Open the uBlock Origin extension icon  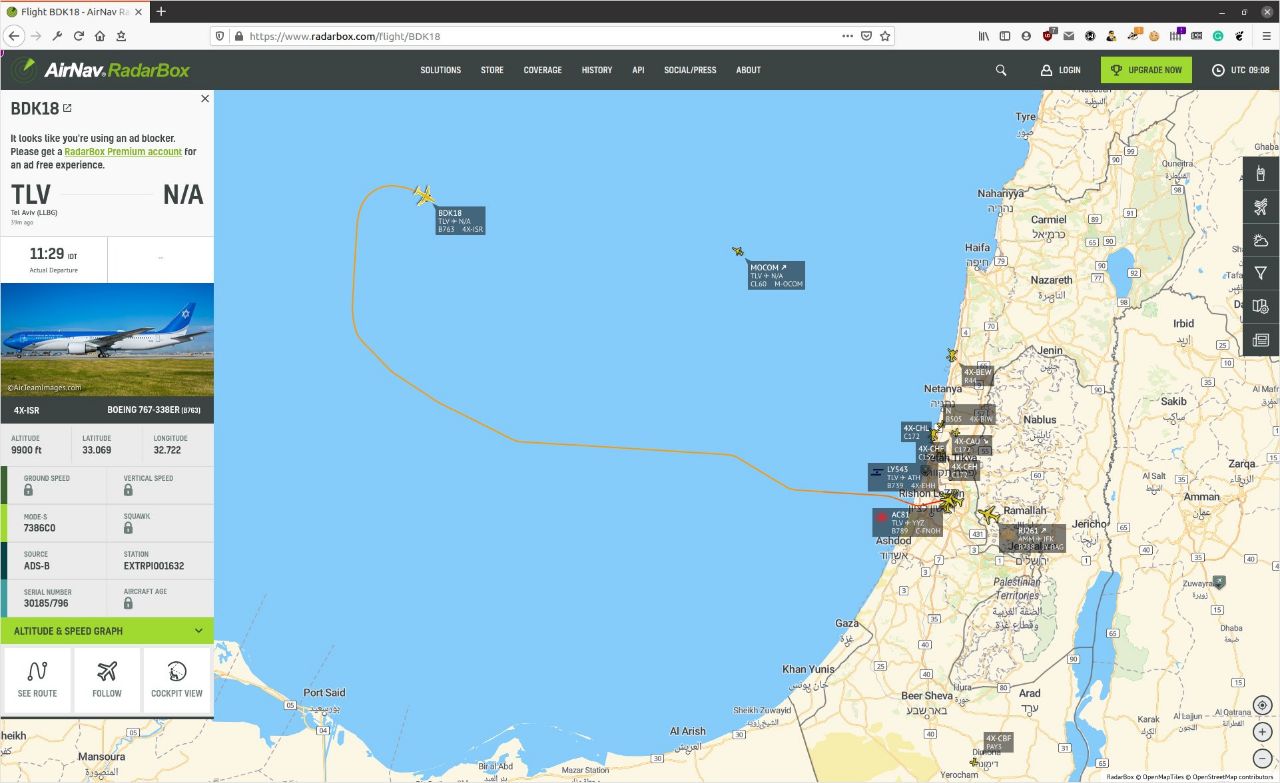pyautogui.click(x=1048, y=36)
